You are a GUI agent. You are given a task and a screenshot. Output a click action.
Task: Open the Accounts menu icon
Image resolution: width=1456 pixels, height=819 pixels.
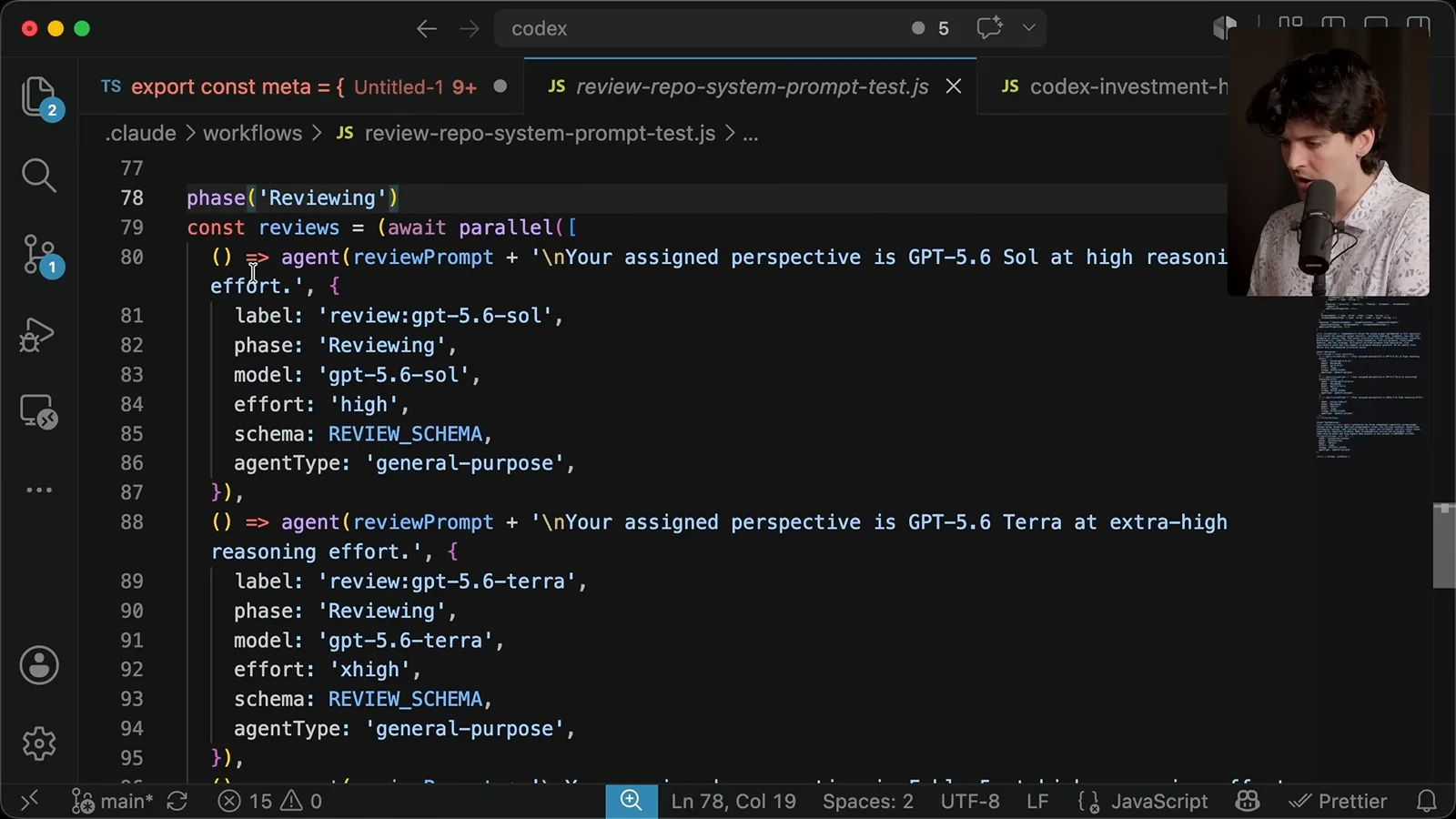point(39,665)
